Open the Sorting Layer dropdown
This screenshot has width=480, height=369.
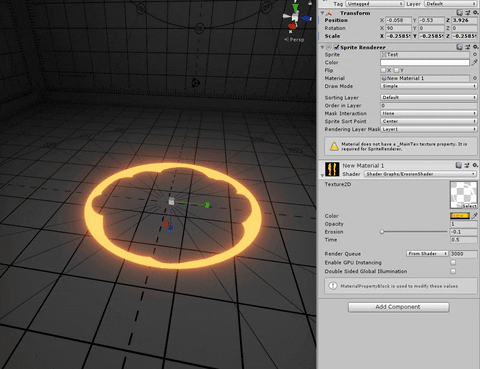[429, 97]
